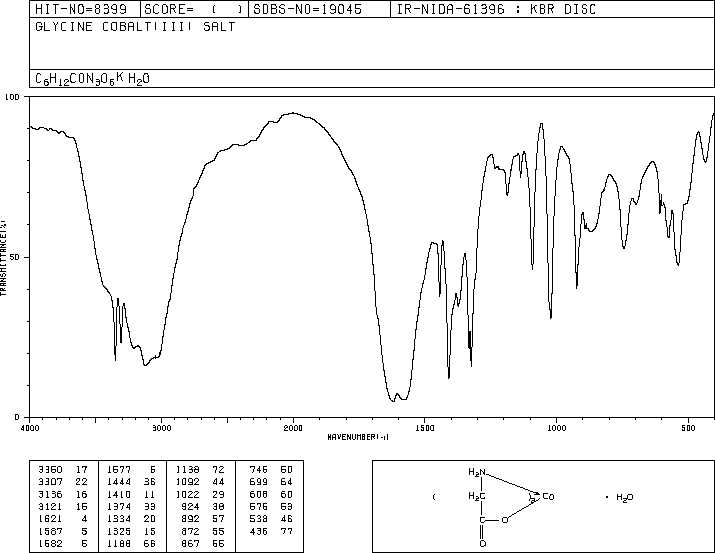Image resolution: width=715 pixels, height=553 pixels.
Task: Select peak value 3307 in the table
Action: point(50,482)
